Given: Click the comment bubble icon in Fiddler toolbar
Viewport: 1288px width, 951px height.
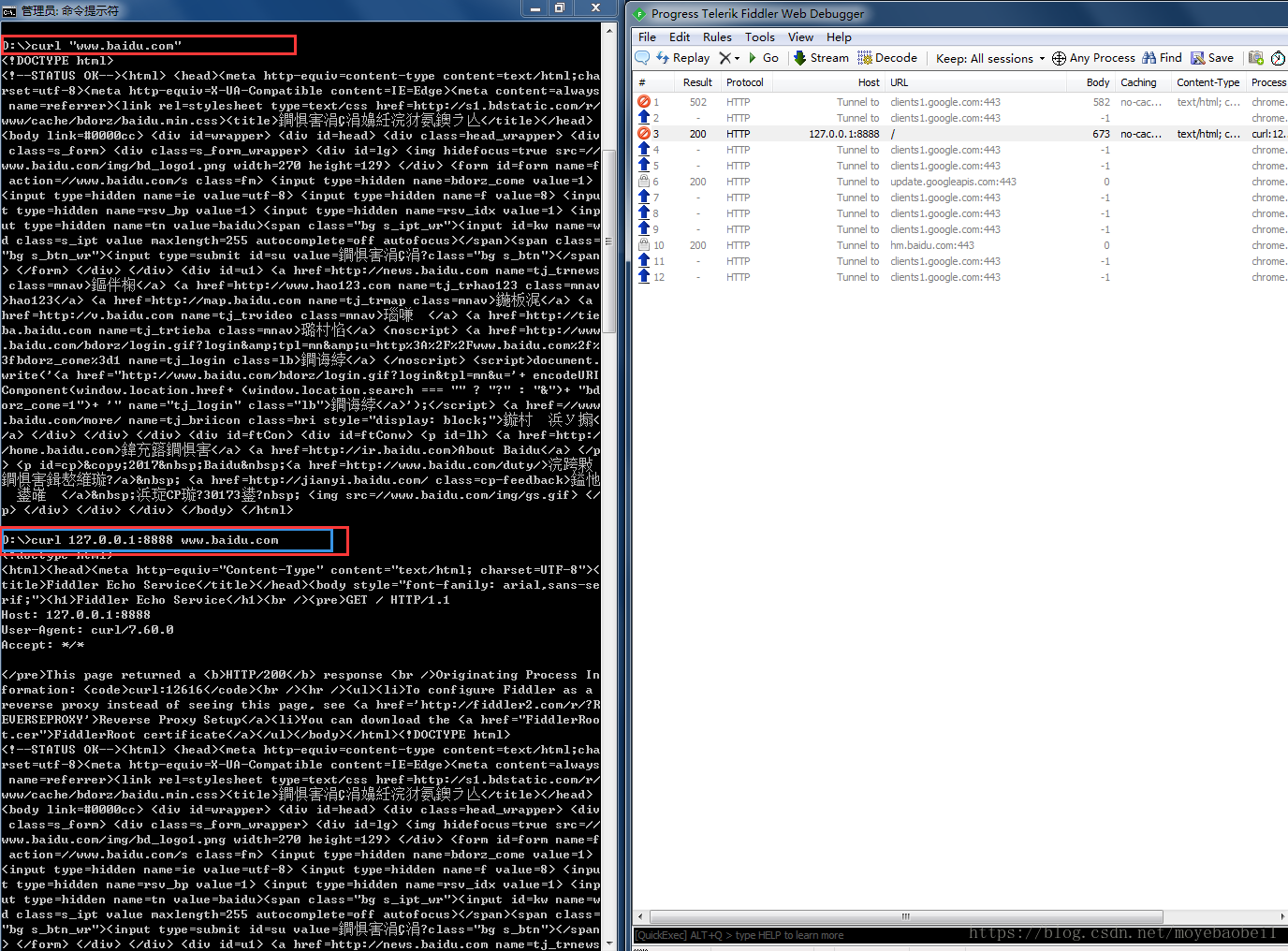Looking at the screenshot, I should click(x=642, y=58).
